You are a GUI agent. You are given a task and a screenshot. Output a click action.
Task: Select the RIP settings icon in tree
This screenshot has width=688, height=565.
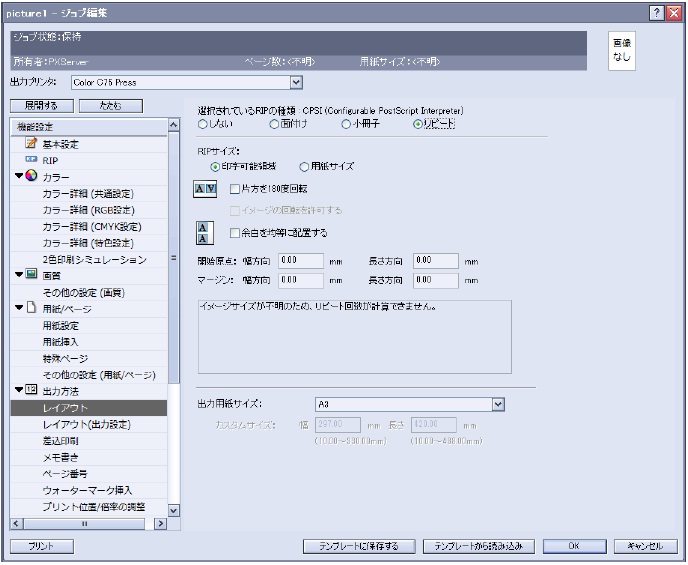tap(30, 160)
